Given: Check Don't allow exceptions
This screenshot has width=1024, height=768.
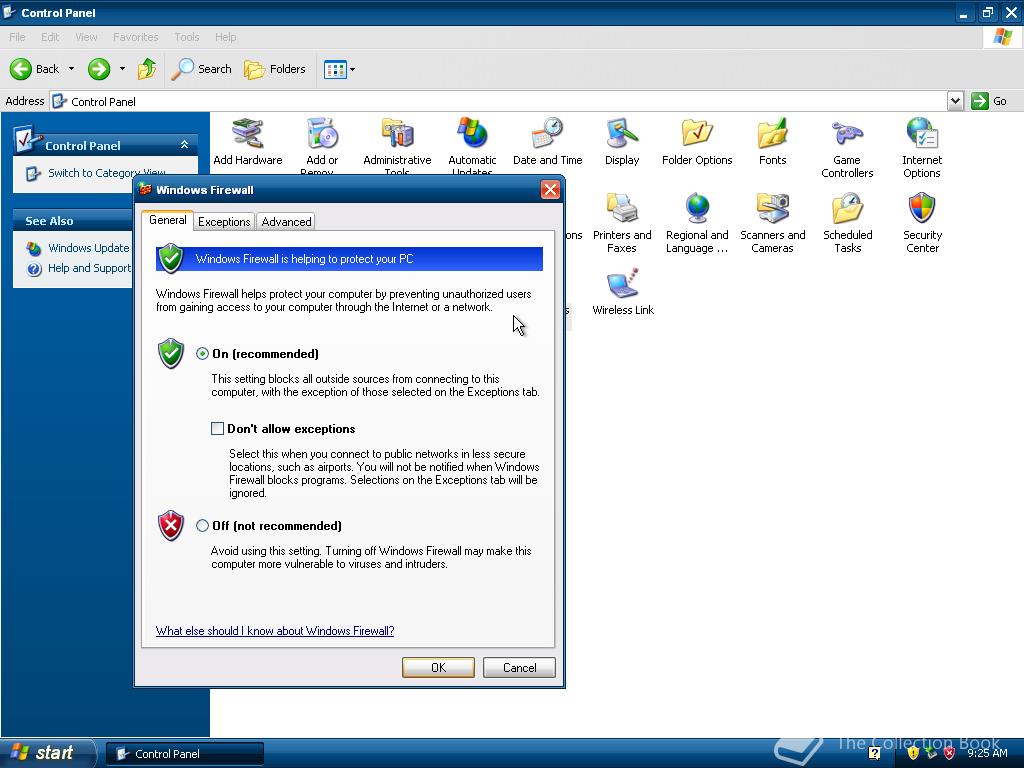Looking at the screenshot, I should click(217, 428).
